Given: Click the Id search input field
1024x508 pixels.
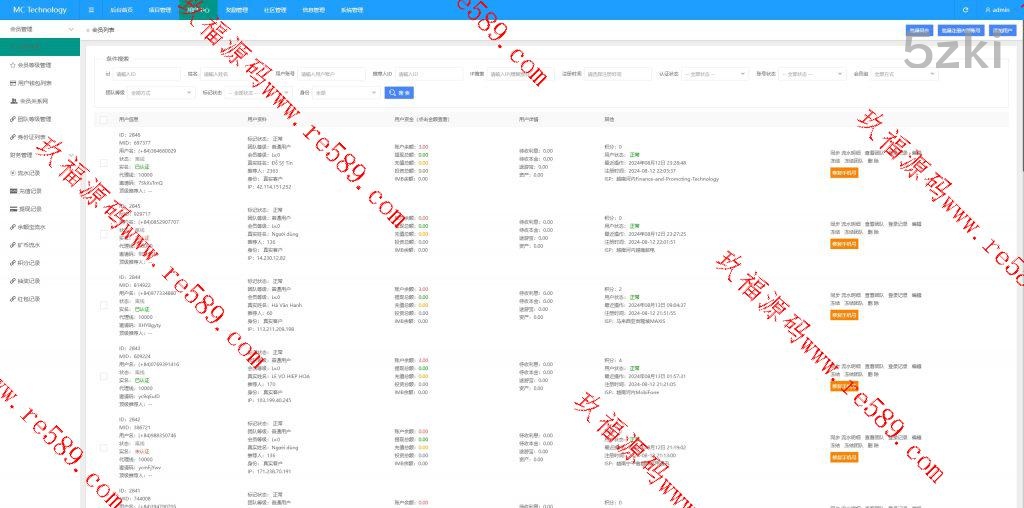Looking at the screenshot, I should [x=145, y=74].
